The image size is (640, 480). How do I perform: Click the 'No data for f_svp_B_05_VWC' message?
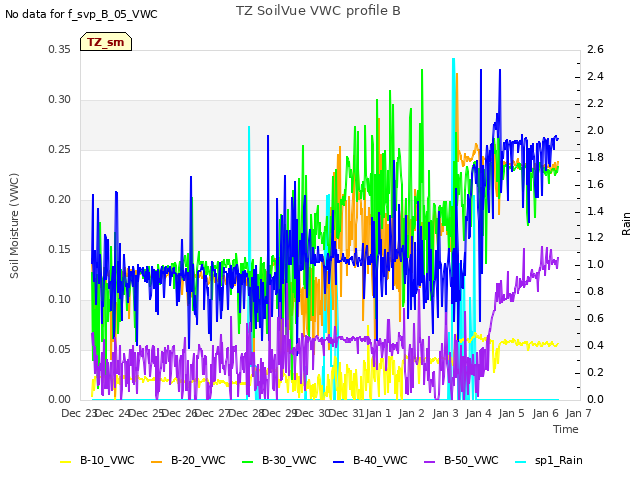(81, 14)
